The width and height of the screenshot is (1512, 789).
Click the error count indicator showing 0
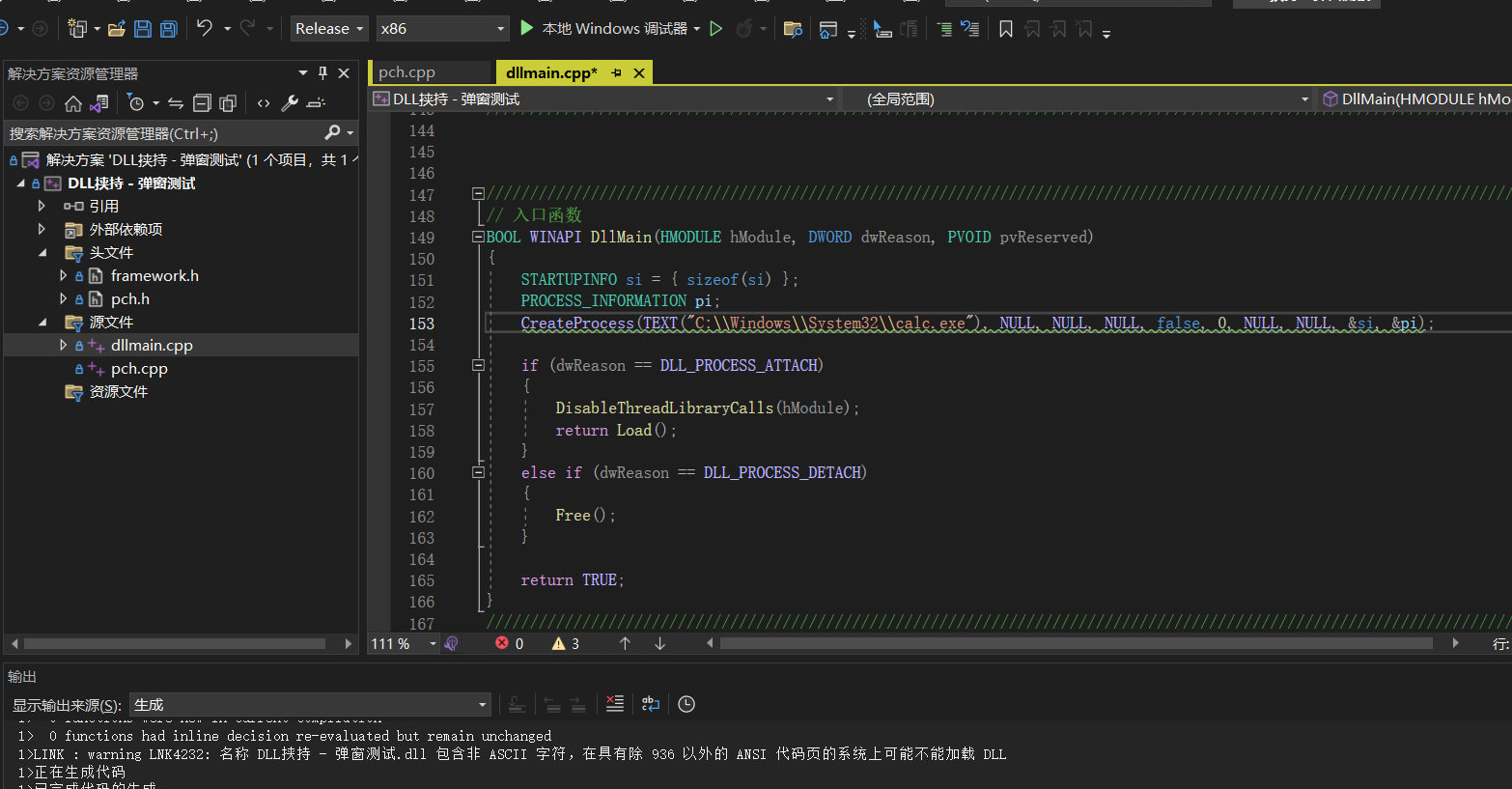click(510, 643)
